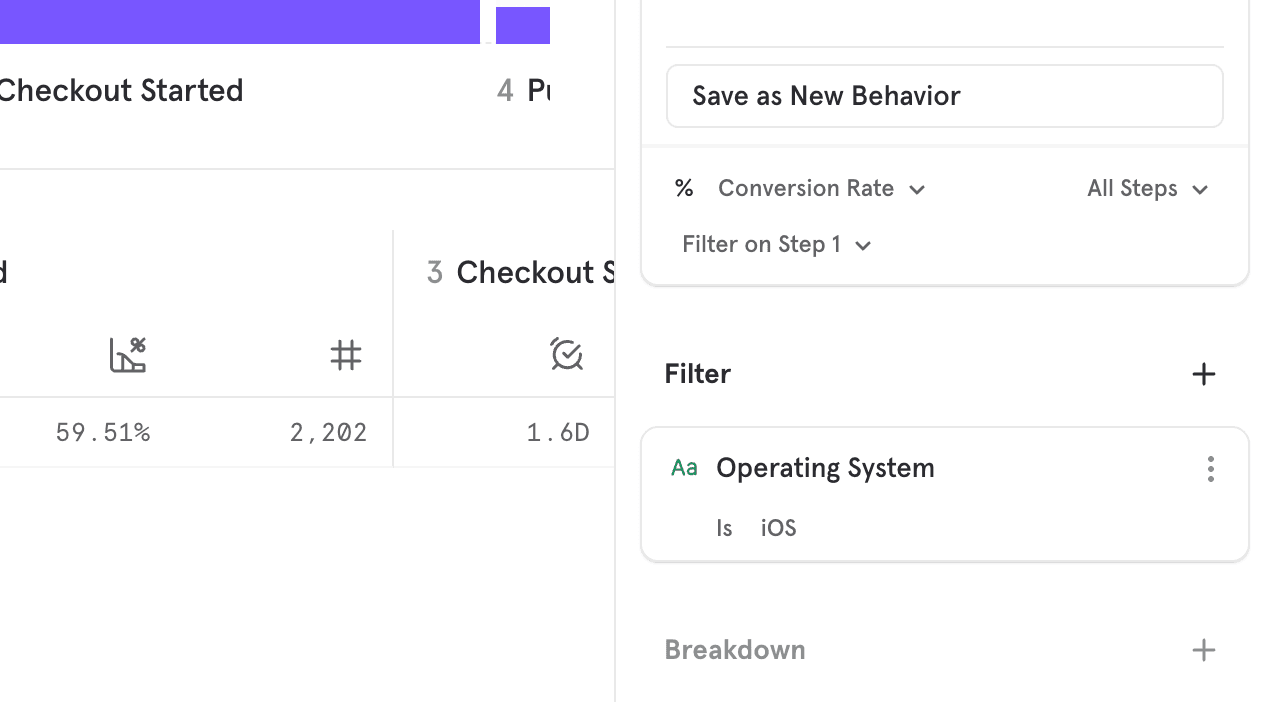
Task: Add a breakdown using the plus icon
Action: pos(1204,650)
